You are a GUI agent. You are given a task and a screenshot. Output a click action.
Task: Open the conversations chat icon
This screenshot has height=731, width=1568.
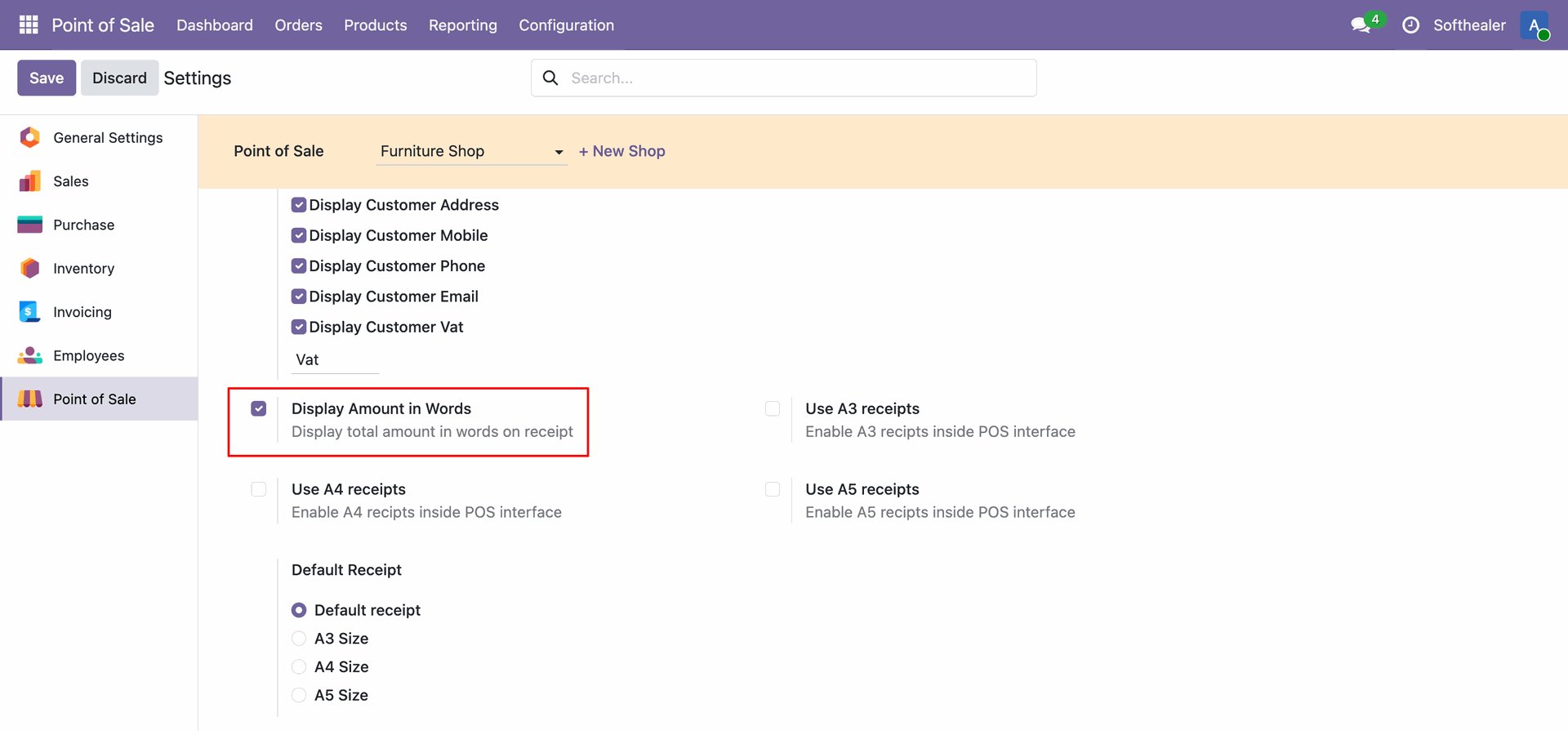tap(1361, 25)
